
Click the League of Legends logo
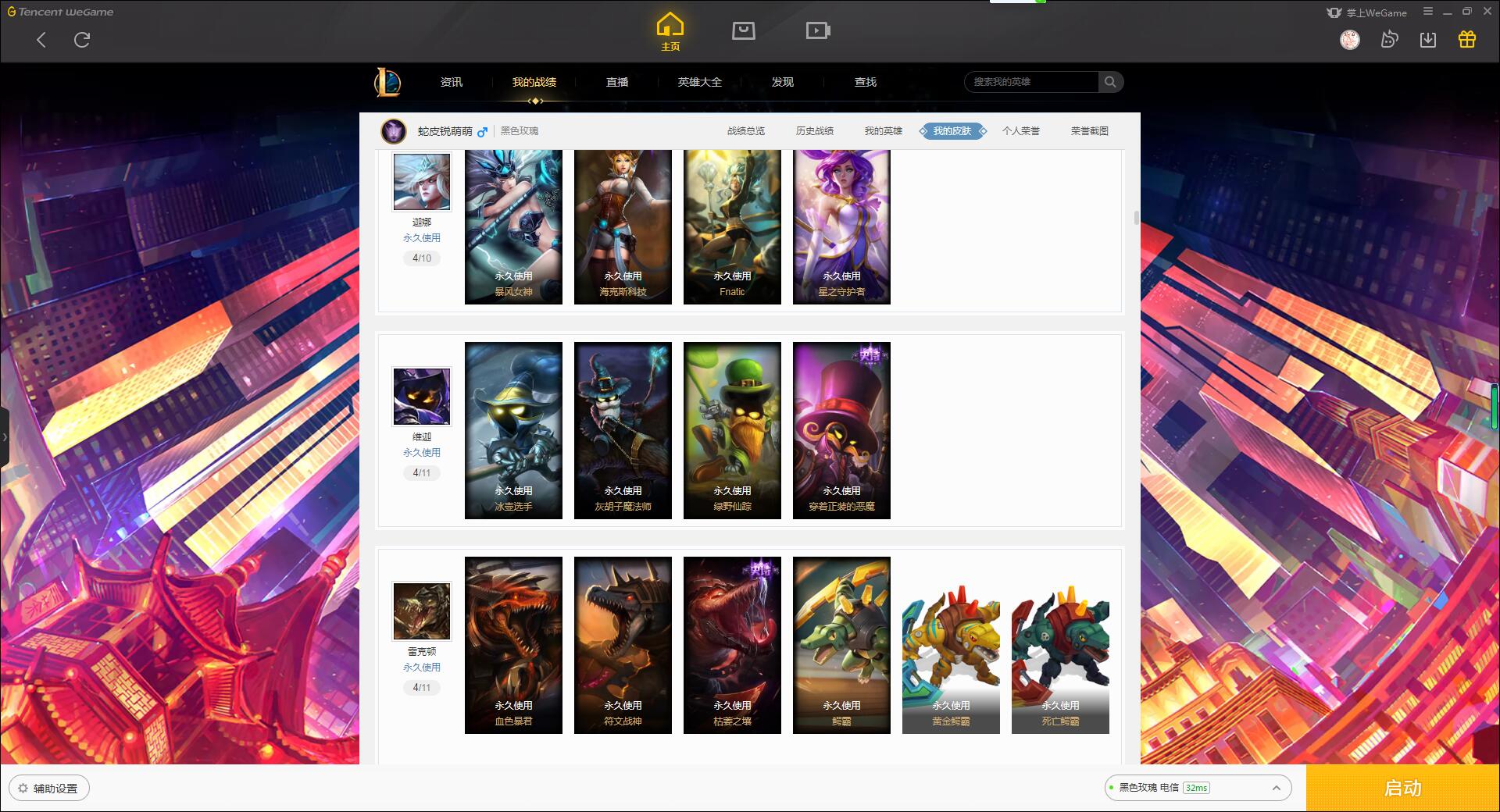click(x=387, y=82)
